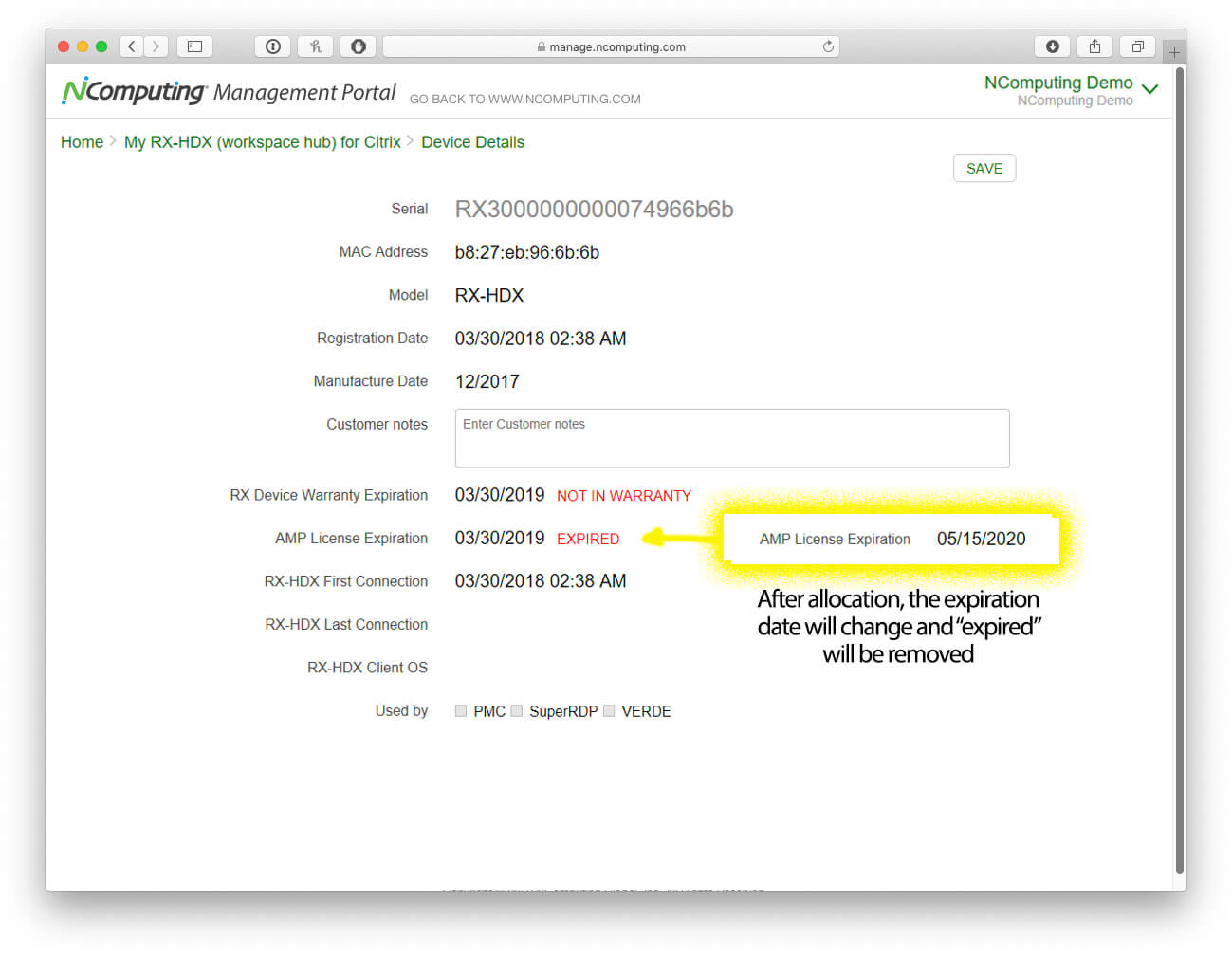The image size is (1232, 954).
Task: Click the Customer notes text field
Action: click(x=732, y=438)
